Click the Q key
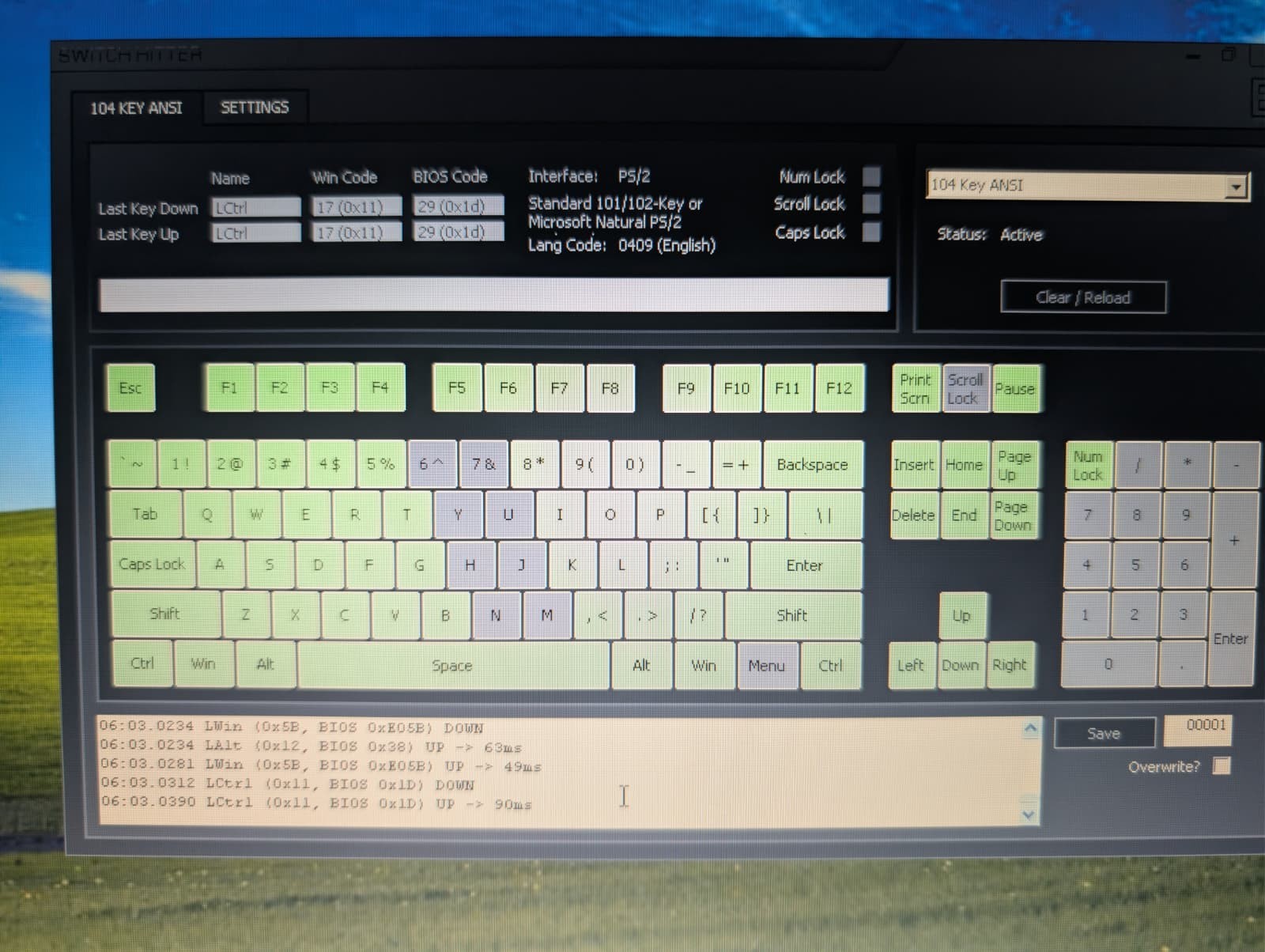Image resolution: width=1265 pixels, height=952 pixels. pos(207,514)
